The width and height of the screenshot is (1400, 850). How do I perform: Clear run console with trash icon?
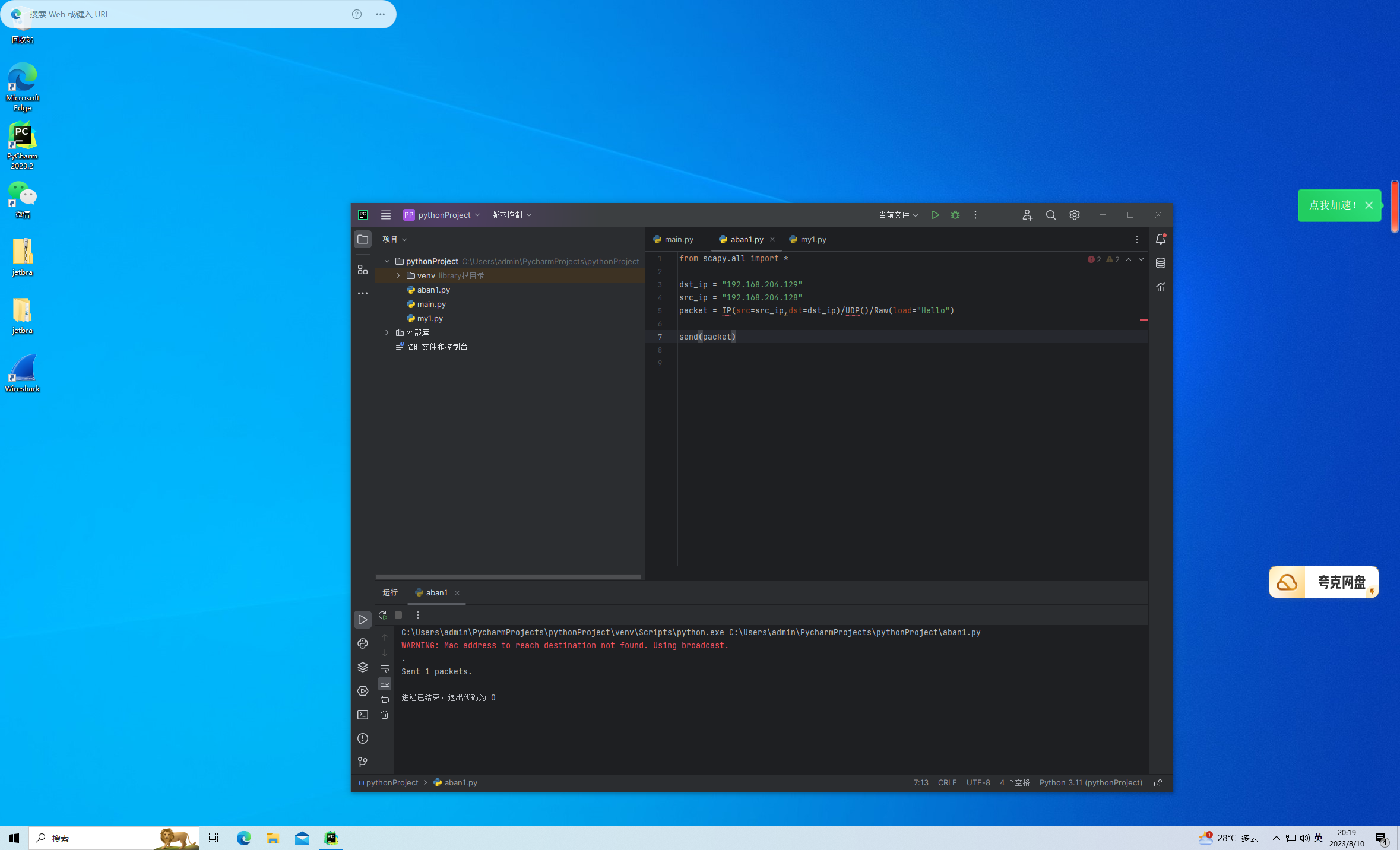coord(385,715)
